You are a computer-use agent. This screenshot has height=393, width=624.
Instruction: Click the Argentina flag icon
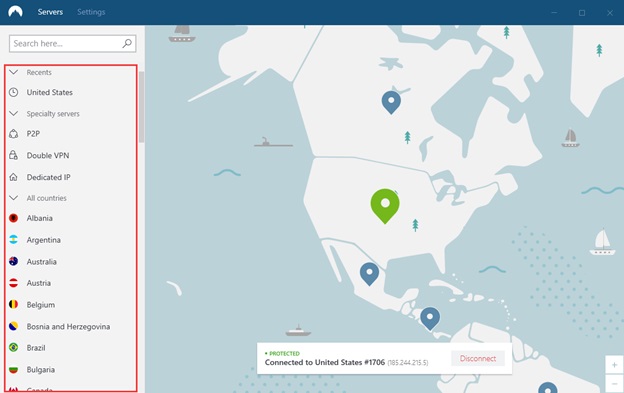pos(14,239)
